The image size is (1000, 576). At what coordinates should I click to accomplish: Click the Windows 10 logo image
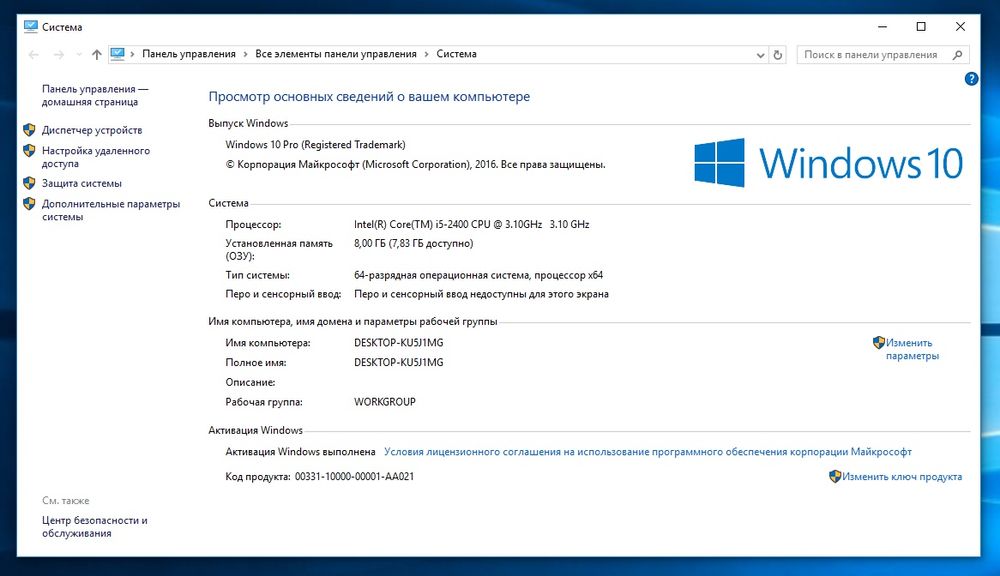point(828,163)
